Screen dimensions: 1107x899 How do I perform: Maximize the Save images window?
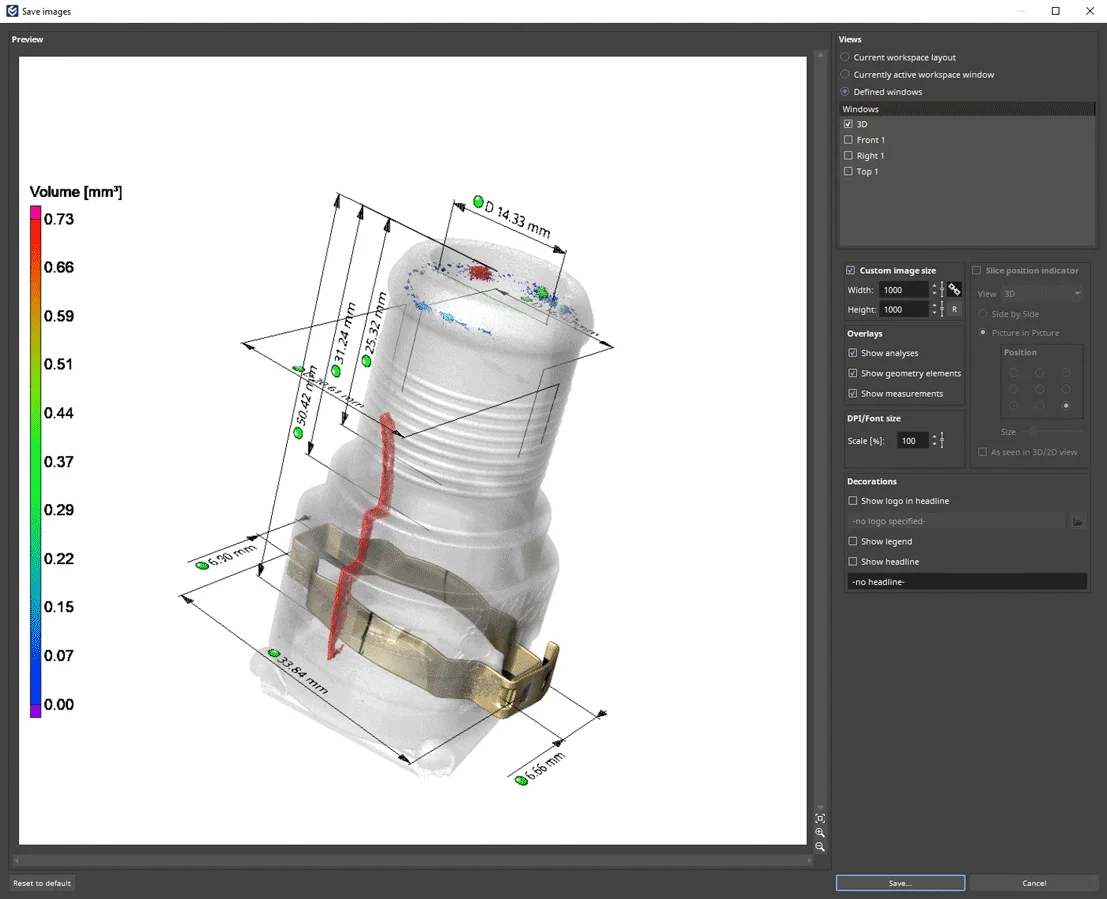point(1055,11)
